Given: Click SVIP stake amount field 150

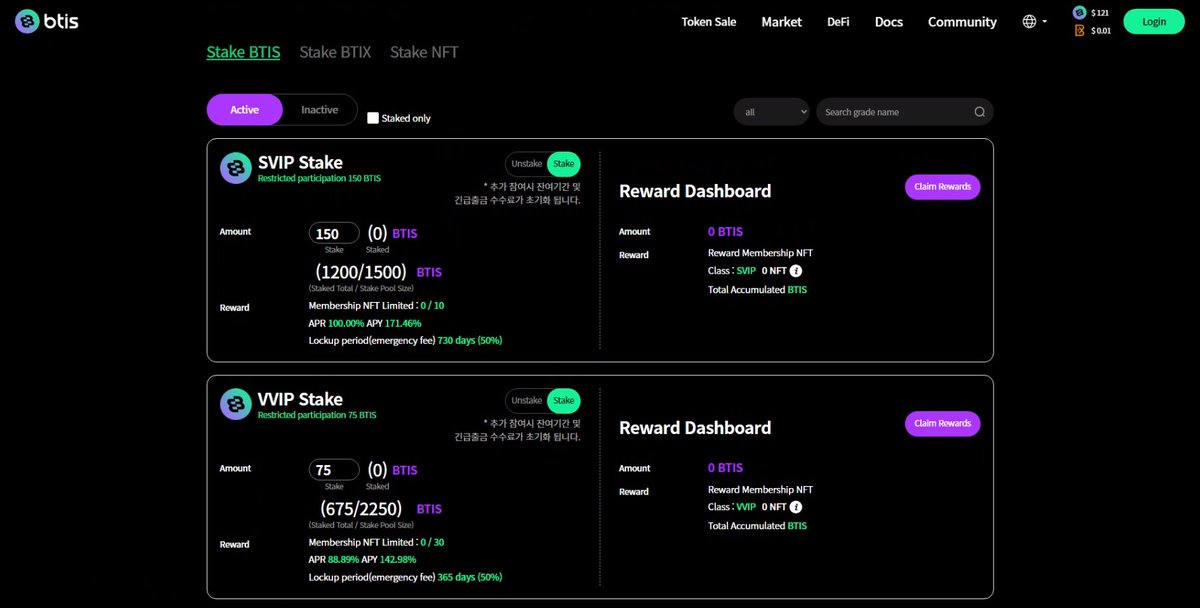Looking at the screenshot, I should point(334,233).
